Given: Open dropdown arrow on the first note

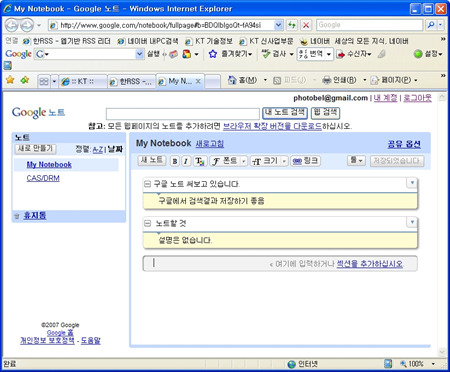Looking at the screenshot, I should point(412,183).
